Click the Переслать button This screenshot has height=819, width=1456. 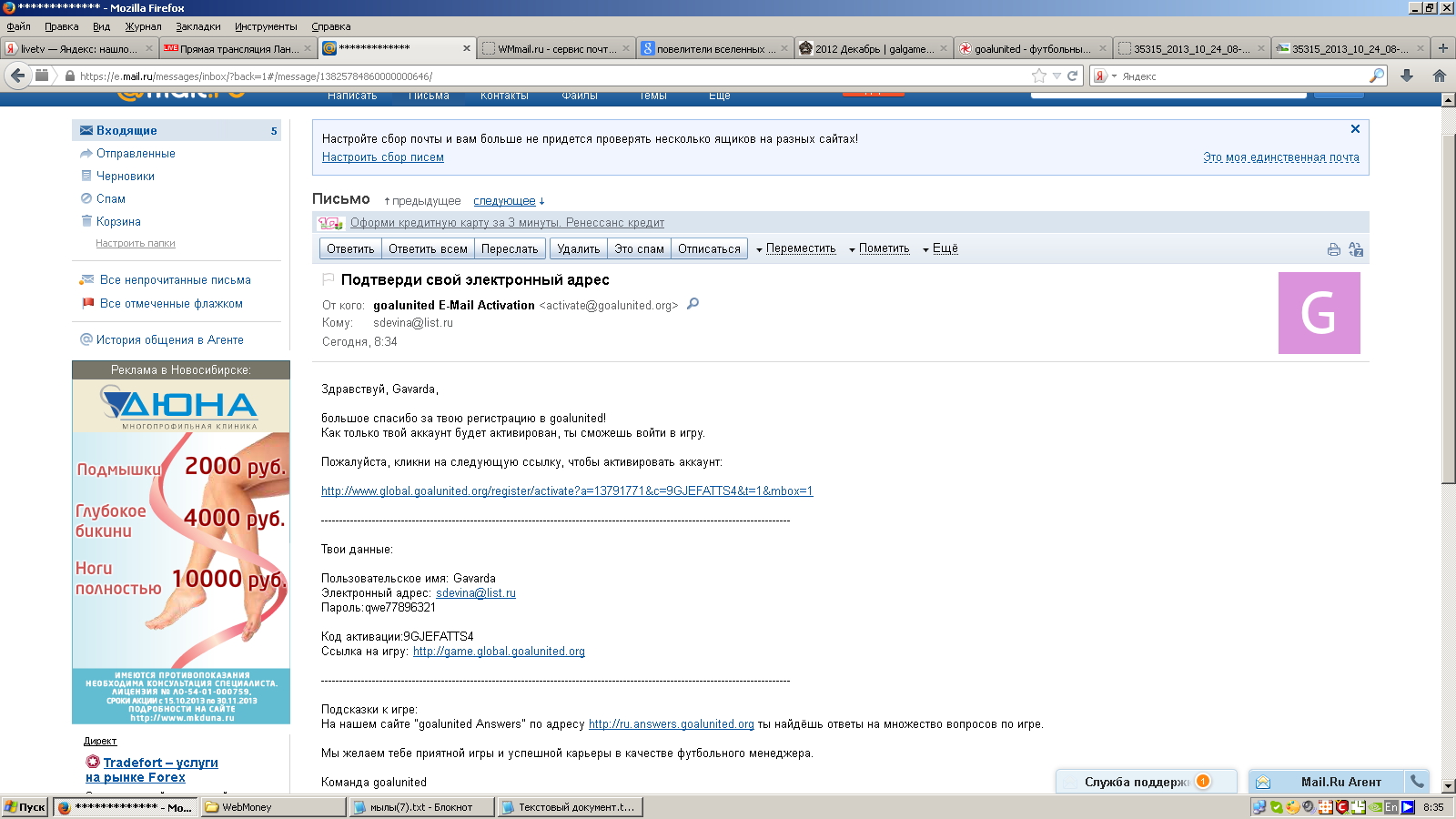[510, 248]
